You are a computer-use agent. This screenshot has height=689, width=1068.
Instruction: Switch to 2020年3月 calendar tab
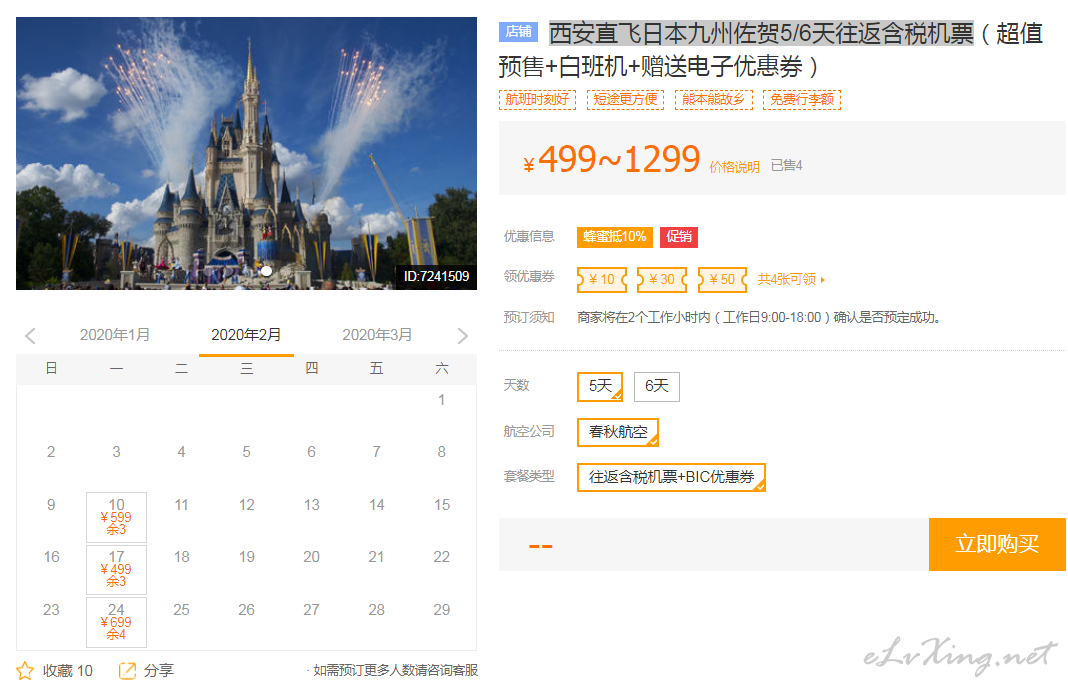click(x=377, y=335)
